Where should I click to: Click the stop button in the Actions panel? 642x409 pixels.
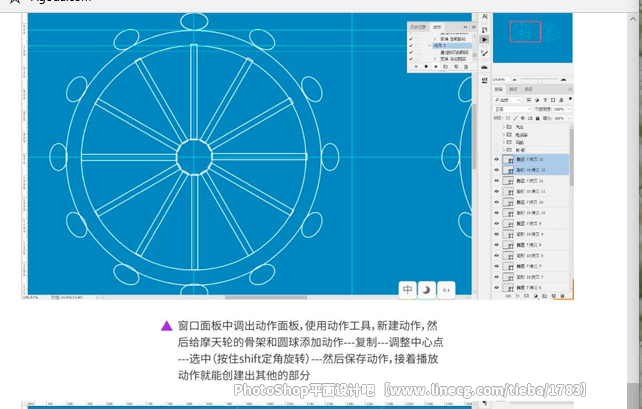(x=416, y=66)
